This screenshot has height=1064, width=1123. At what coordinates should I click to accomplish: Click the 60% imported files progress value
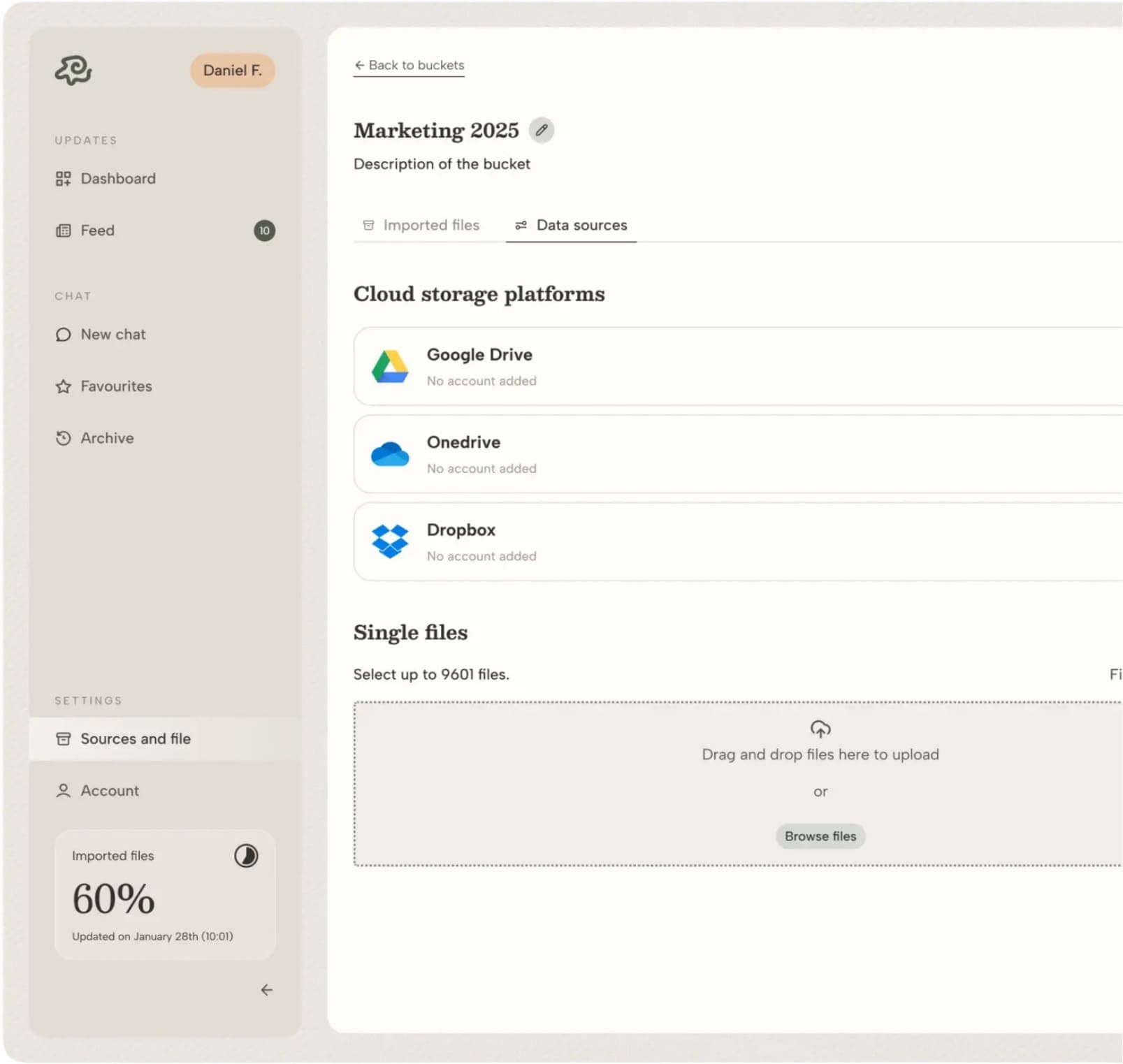pos(113,898)
